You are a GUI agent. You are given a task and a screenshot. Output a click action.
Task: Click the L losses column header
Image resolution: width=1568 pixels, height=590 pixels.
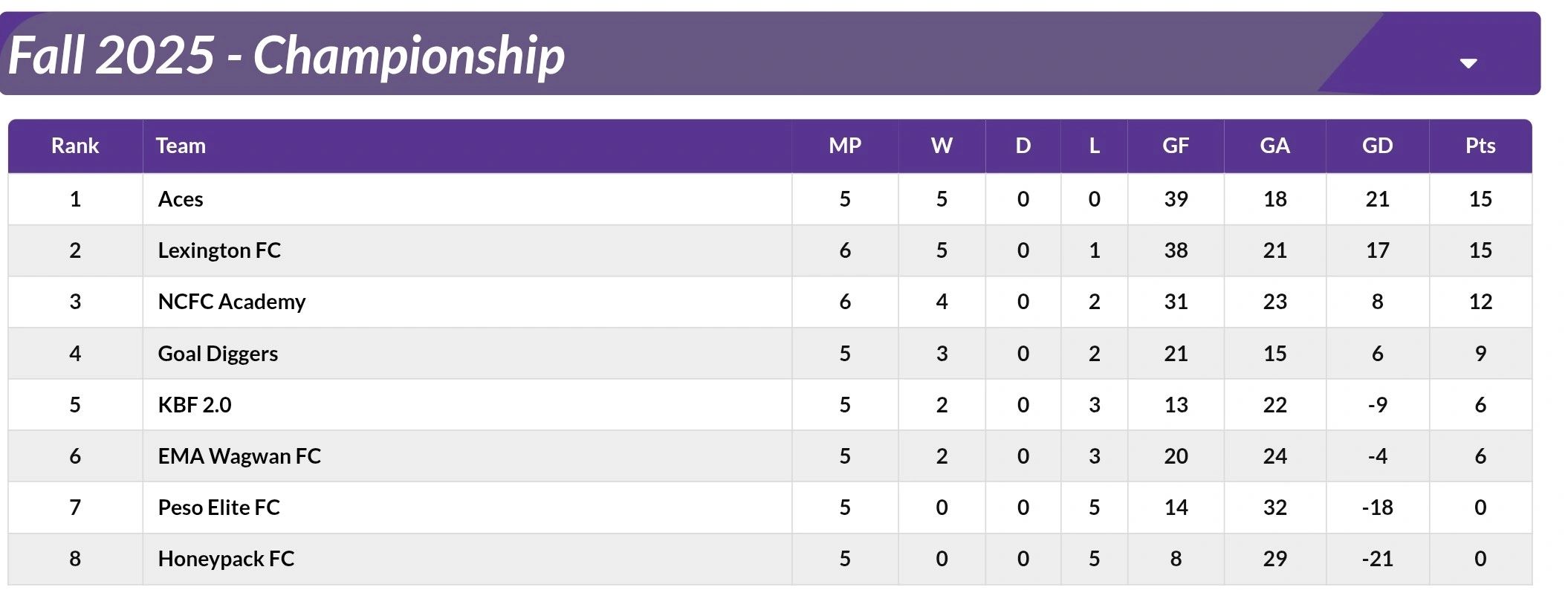(1094, 146)
